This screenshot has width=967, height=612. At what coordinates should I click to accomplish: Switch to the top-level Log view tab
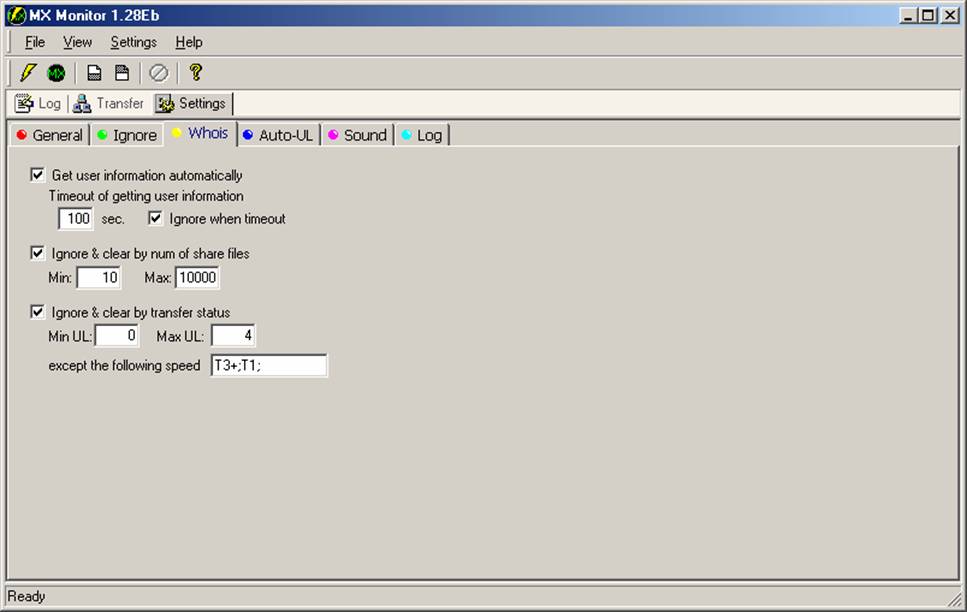pyautogui.click(x=38, y=104)
